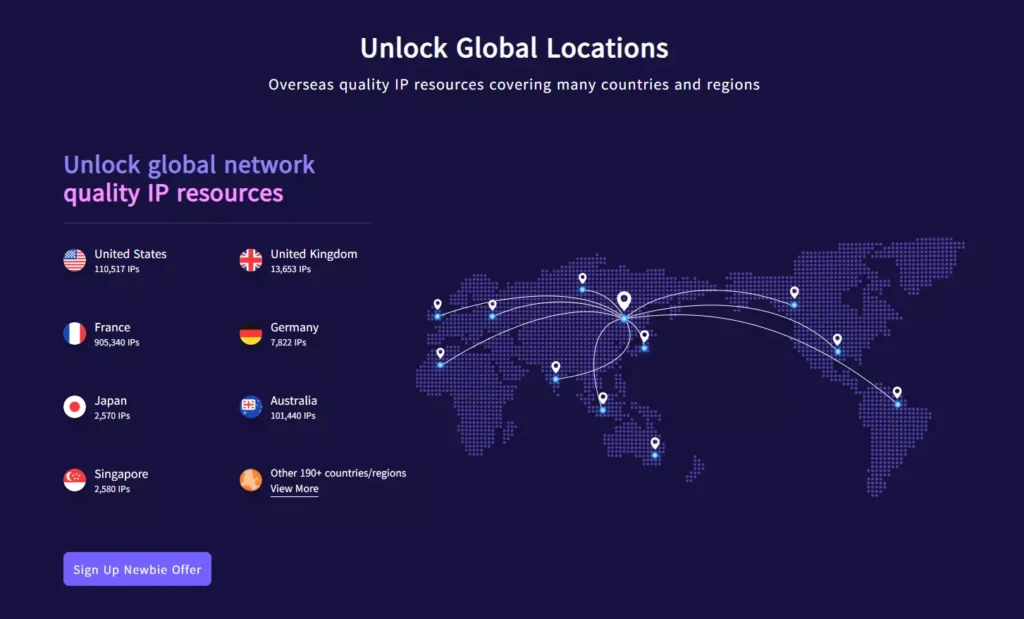Click the Germany flag icon
The image size is (1024, 619).
(251, 334)
